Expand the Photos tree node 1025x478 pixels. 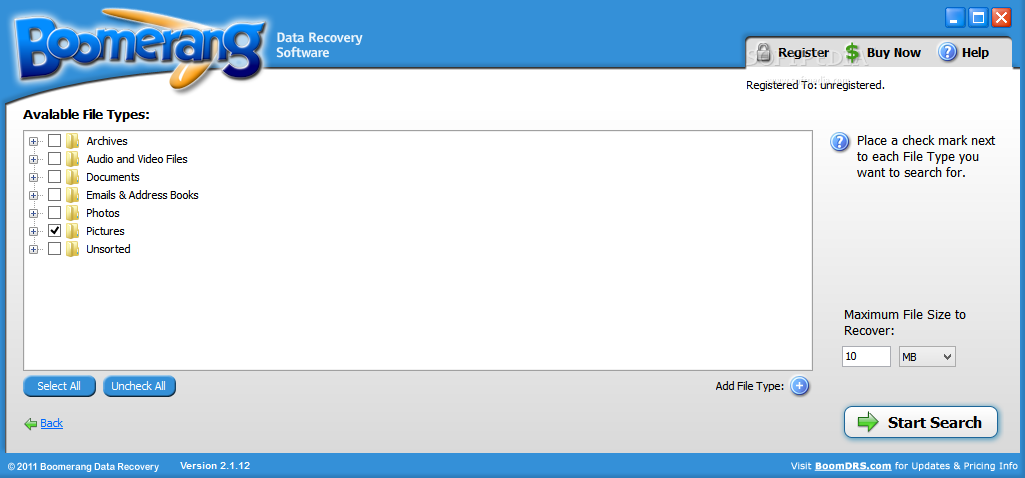(x=33, y=213)
